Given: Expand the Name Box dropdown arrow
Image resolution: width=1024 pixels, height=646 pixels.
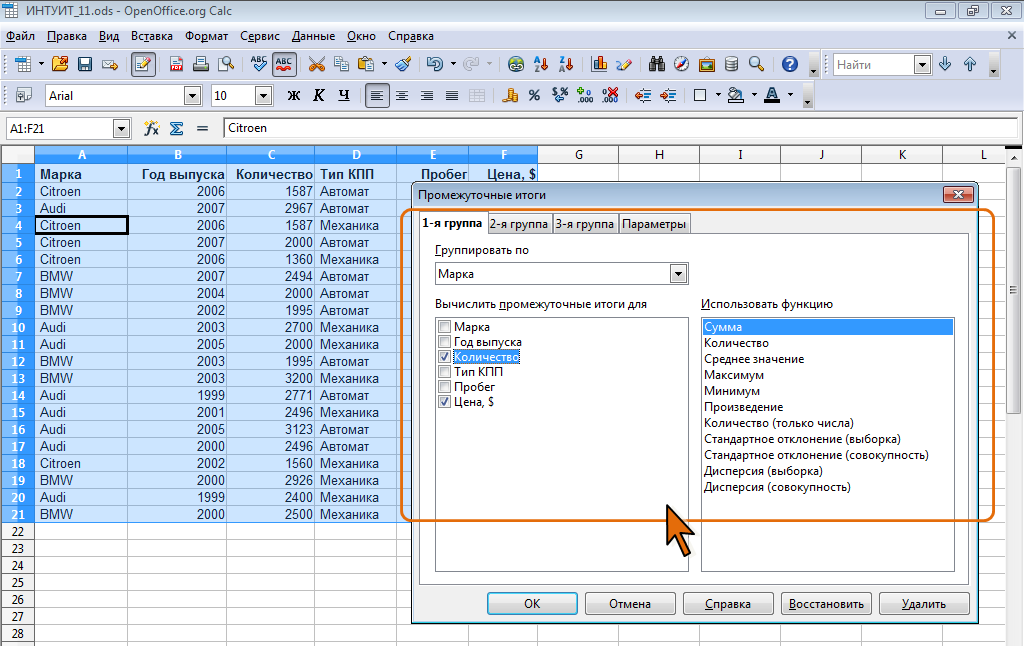Looking at the screenshot, I should click(x=121, y=129).
